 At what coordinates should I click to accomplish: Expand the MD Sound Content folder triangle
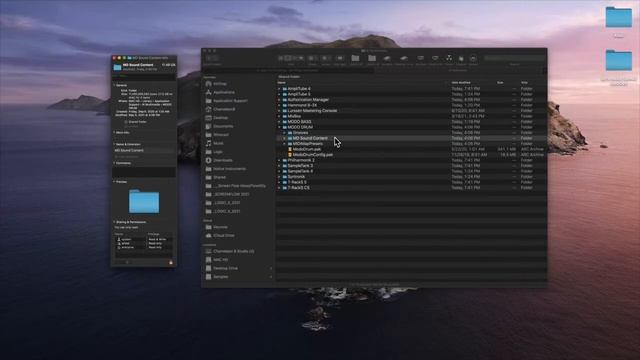(x=284, y=138)
